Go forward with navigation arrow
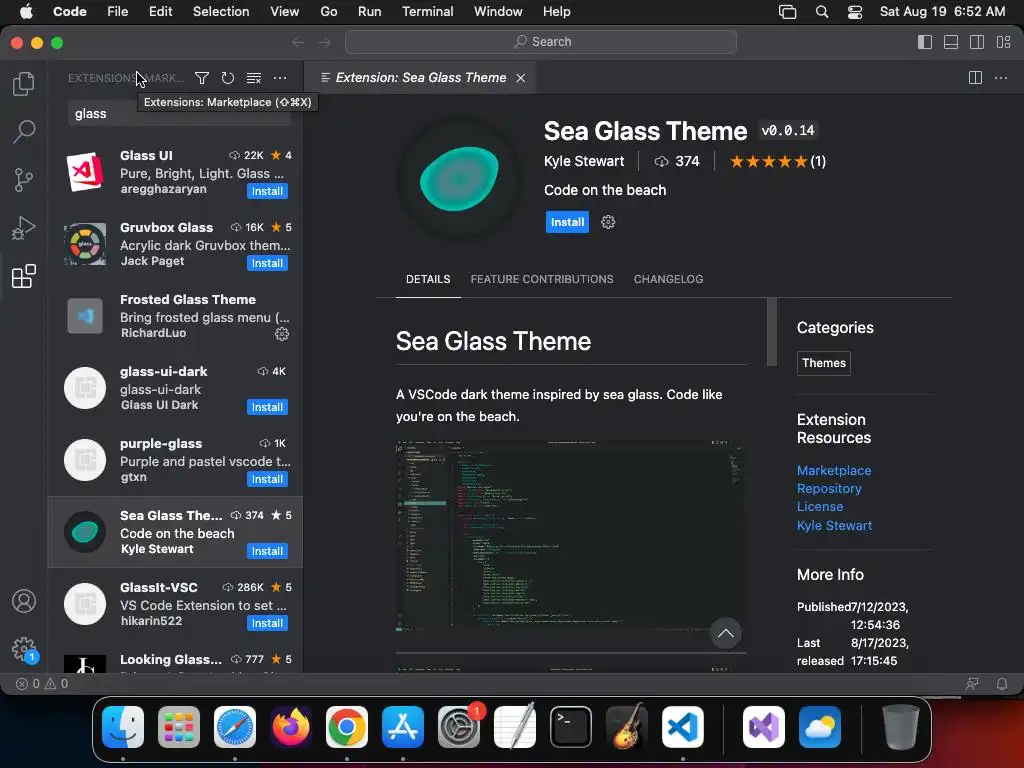 pos(325,42)
